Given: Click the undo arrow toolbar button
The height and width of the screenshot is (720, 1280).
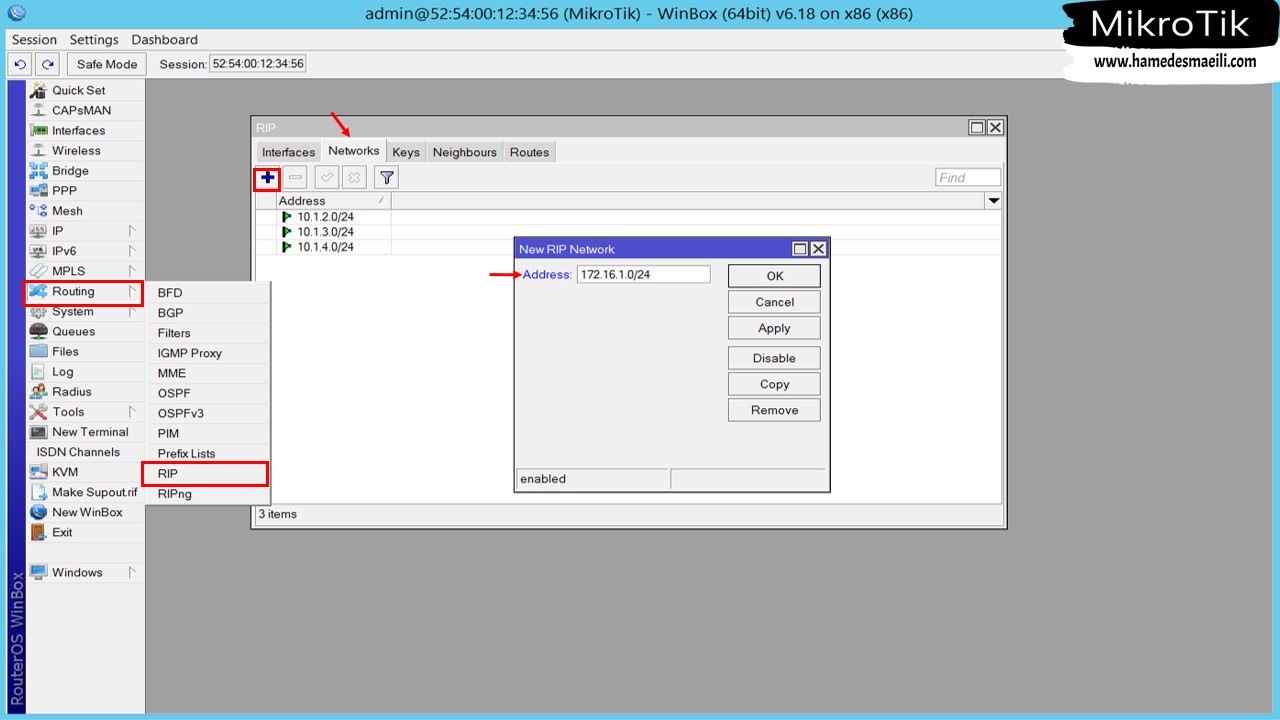Looking at the screenshot, I should tap(21, 64).
